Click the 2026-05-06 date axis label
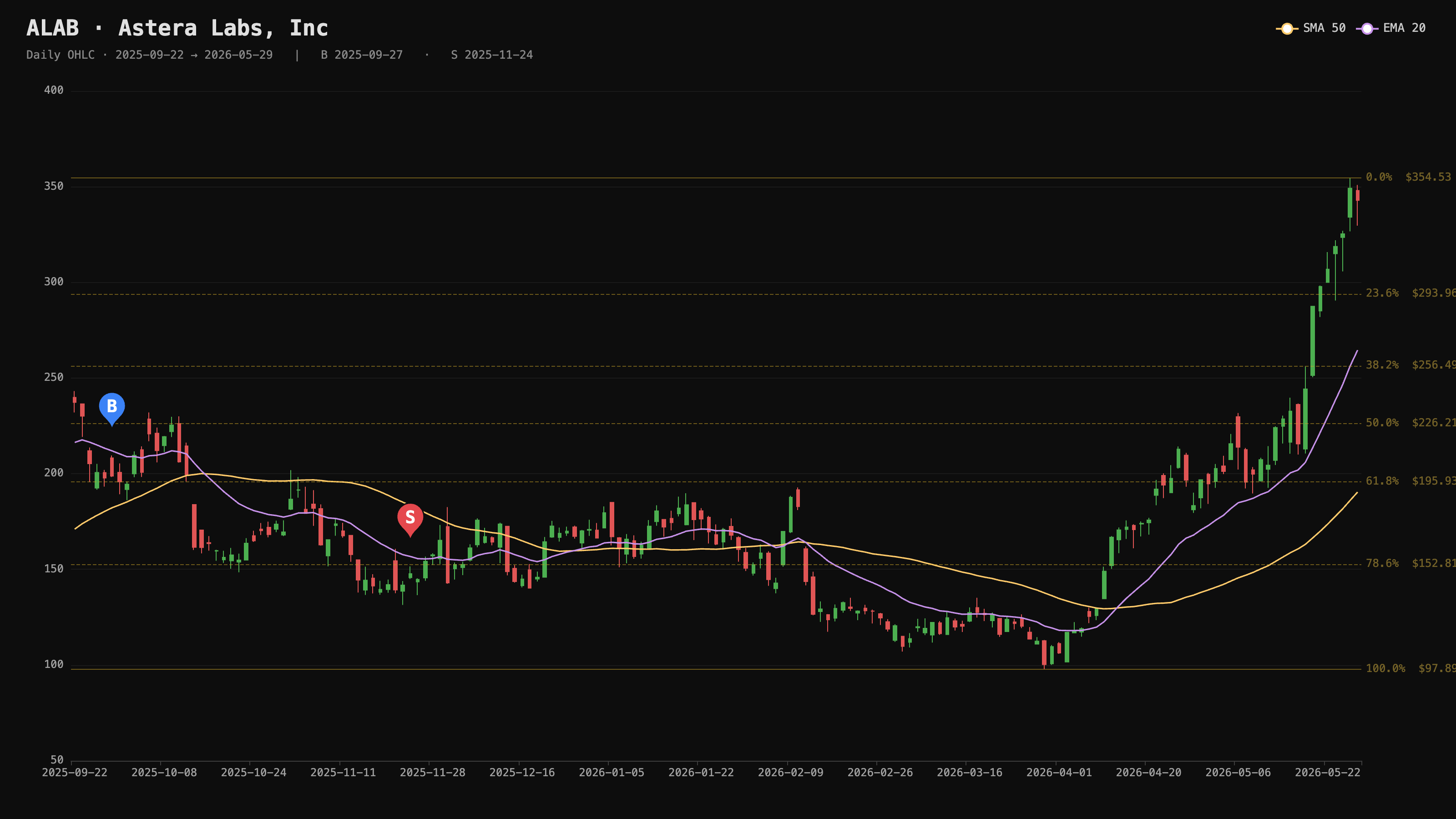This screenshot has width=1456, height=819. click(x=1238, y=773)
